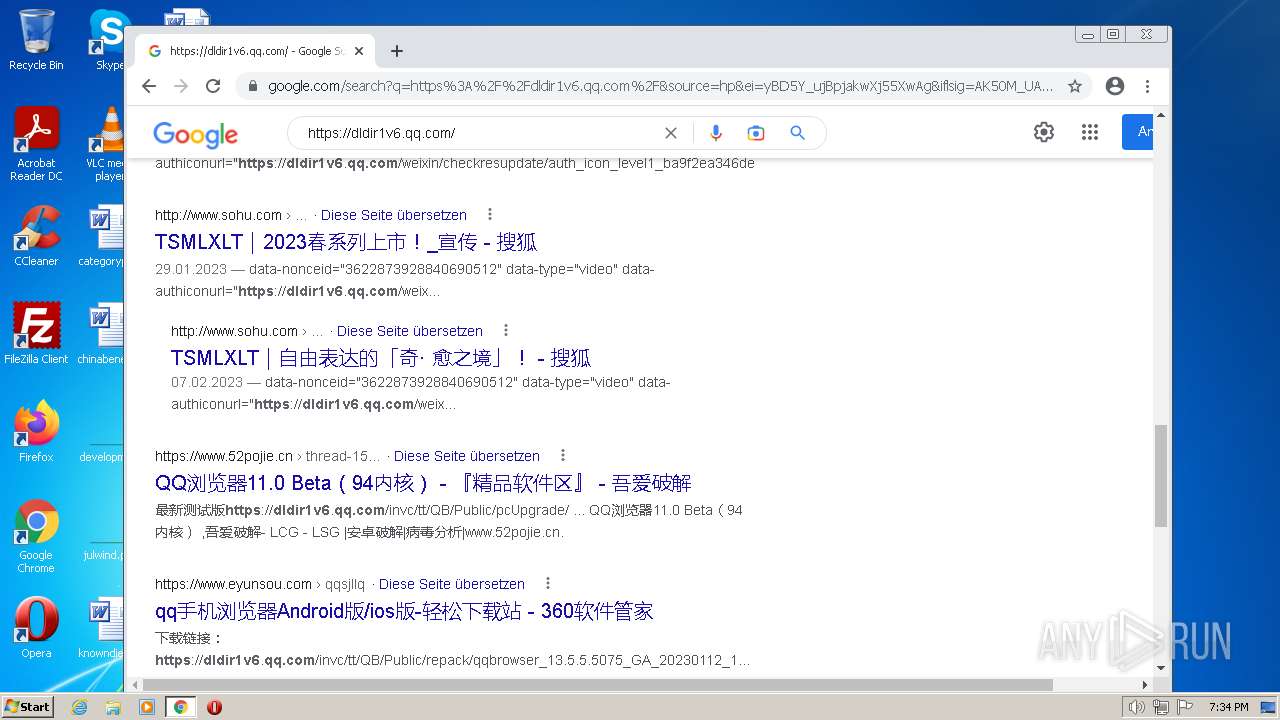Click the horizontal page scrollbar
This screenshot has width=1280, height=720.
tap(598, 685)
